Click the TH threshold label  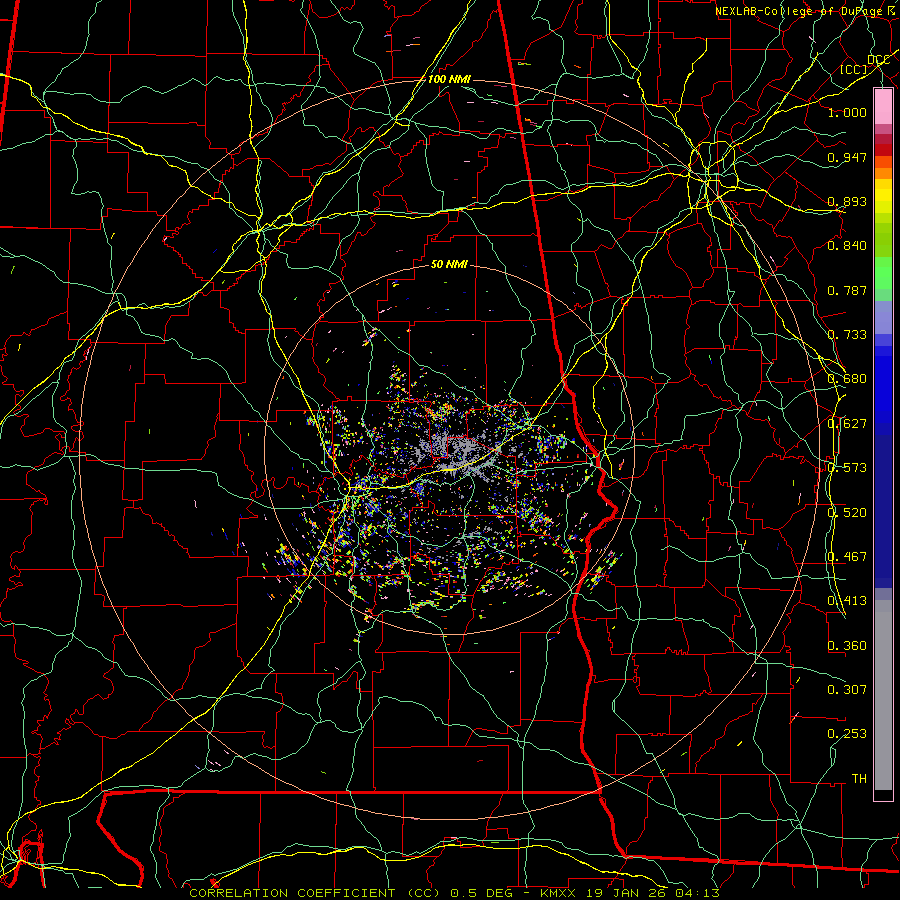coord(859,778)
